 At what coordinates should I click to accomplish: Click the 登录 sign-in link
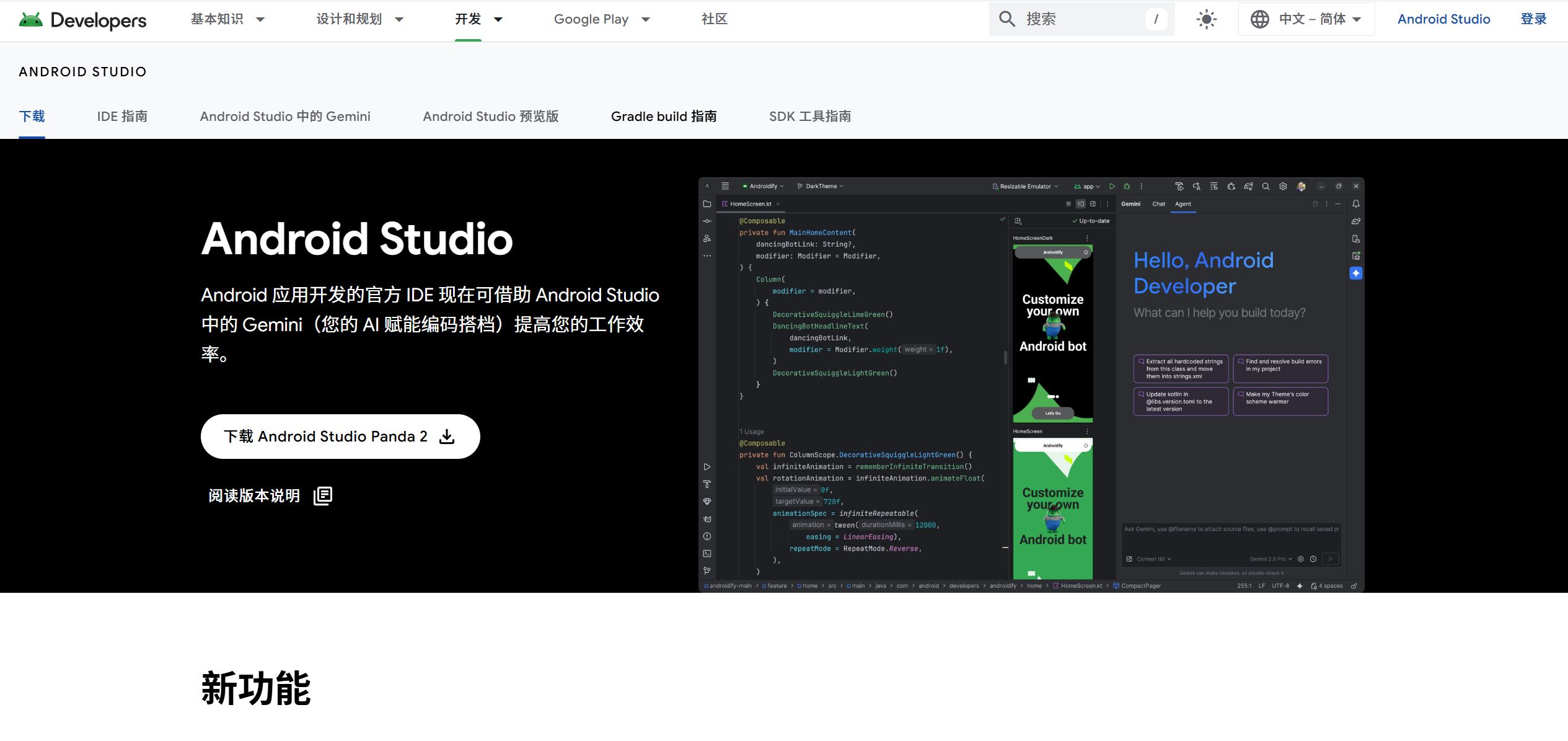pyautogui.click(x=1533, y=19)
